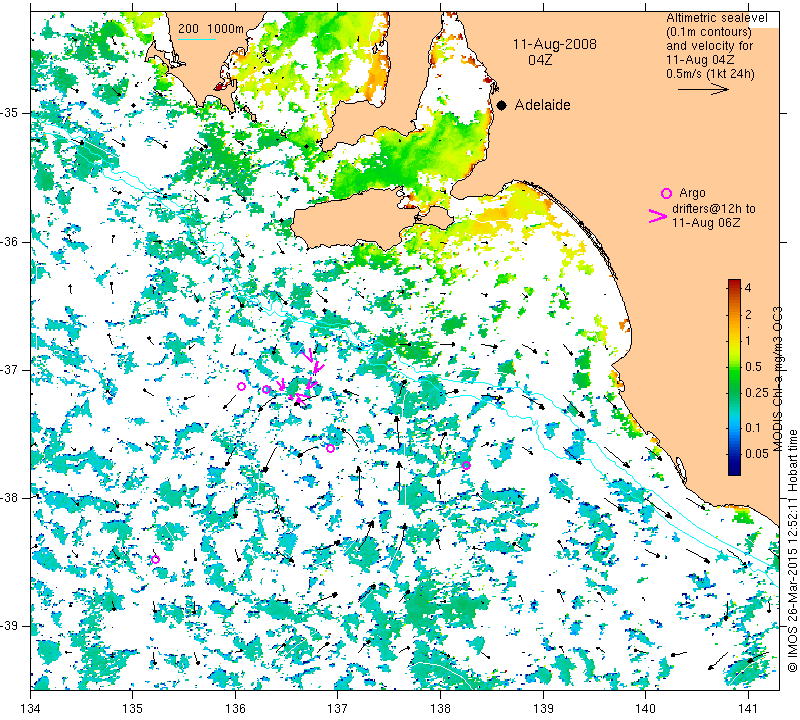The image size is (800, 720).
Task: Click latitude axis label '-38'
Action: coord(9,498)
